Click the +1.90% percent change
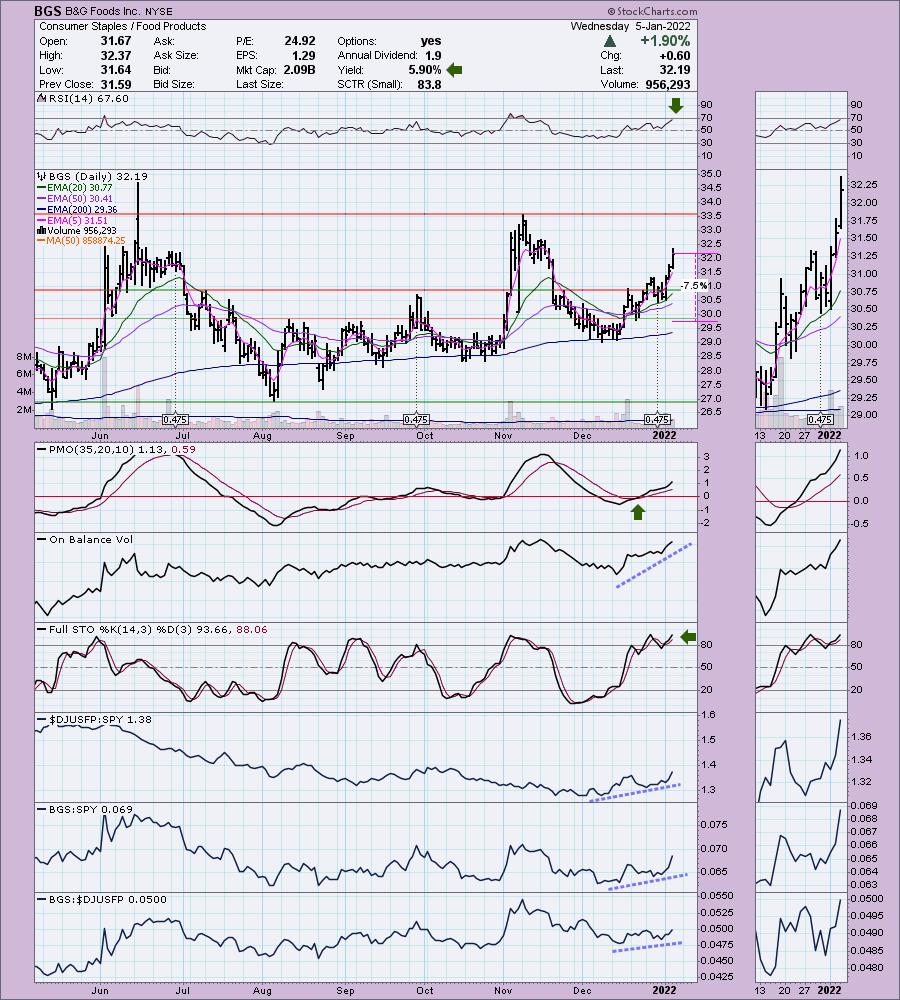The width and height of the screenshot is (900, 1000). click(665, 41)
